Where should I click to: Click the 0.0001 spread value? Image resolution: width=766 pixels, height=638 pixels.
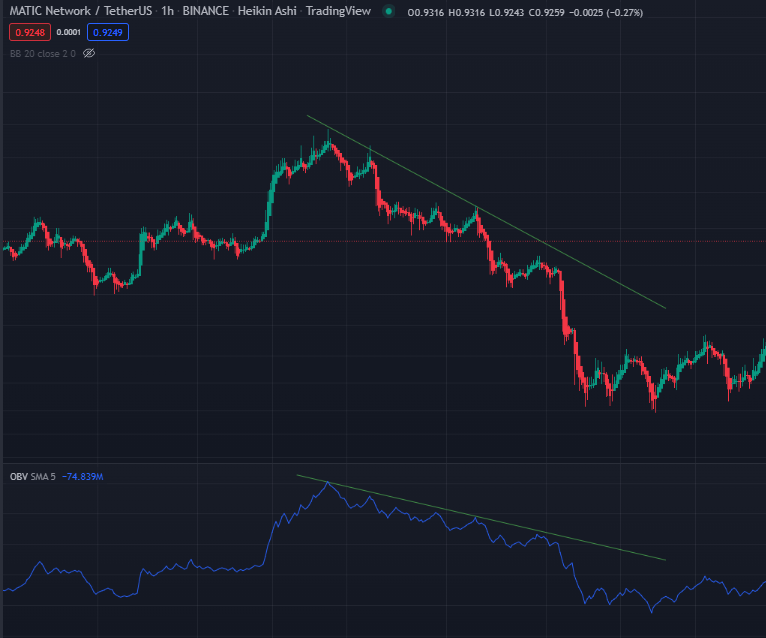click(x=68, y=32)
